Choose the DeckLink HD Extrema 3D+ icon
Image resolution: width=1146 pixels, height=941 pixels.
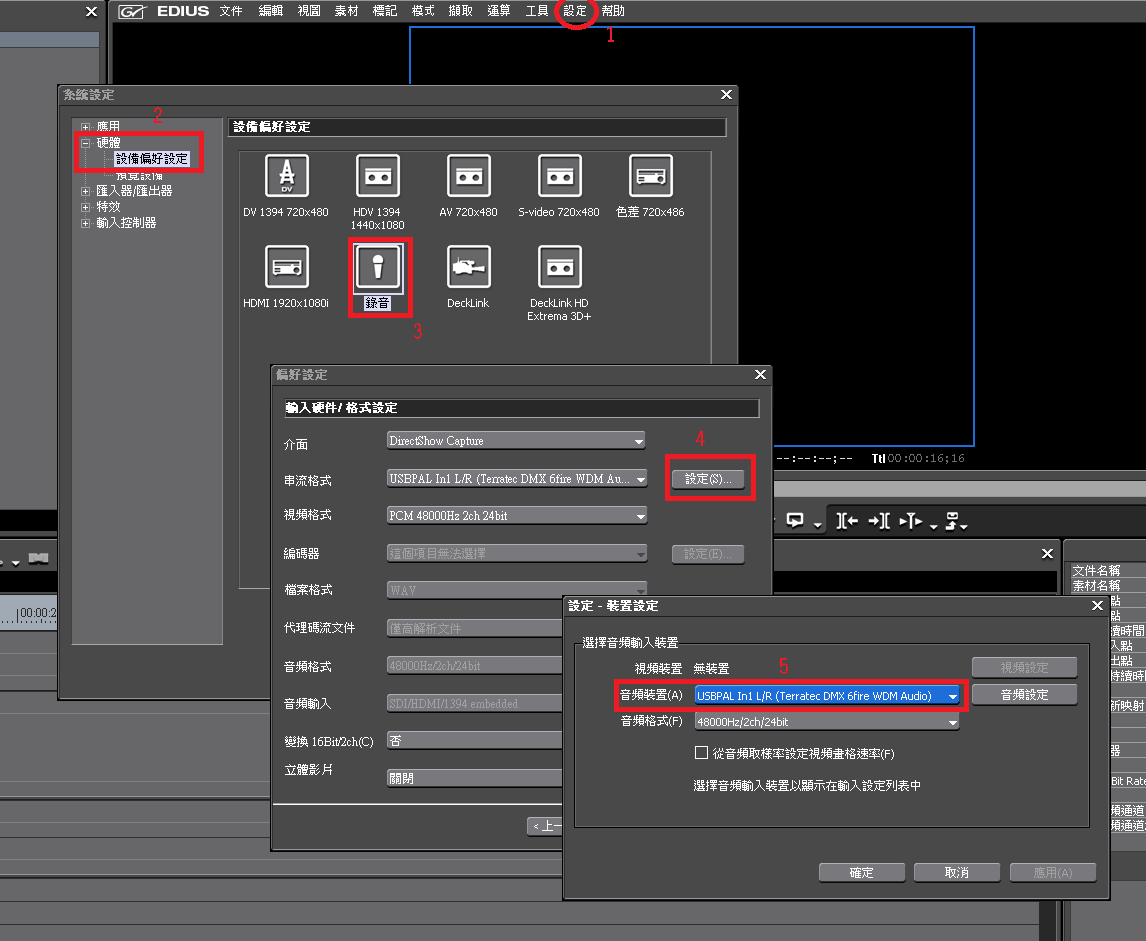pyautogui.click(x=559, y=268)
